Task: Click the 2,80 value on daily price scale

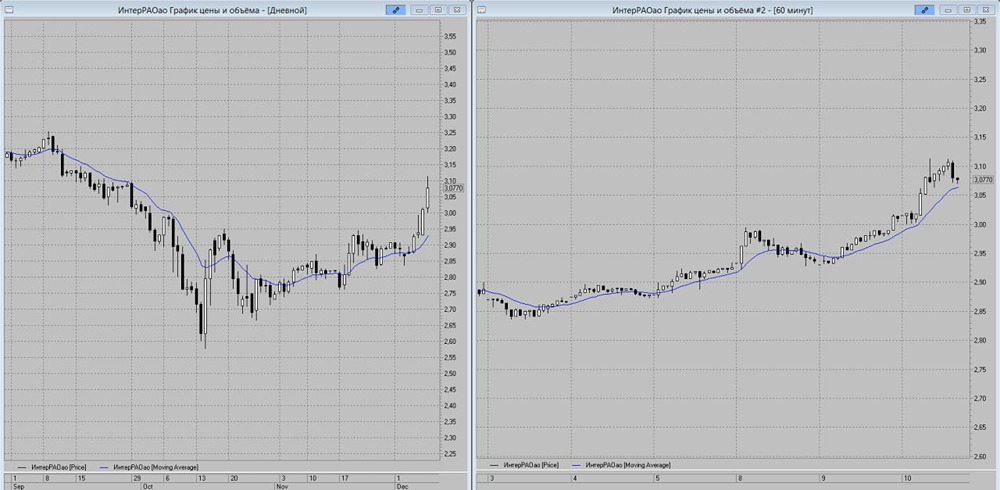Action: point(450,278)
